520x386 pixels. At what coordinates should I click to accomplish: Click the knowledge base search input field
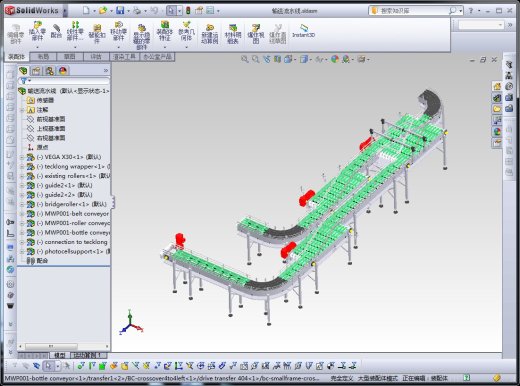click(x=413, y=11)
